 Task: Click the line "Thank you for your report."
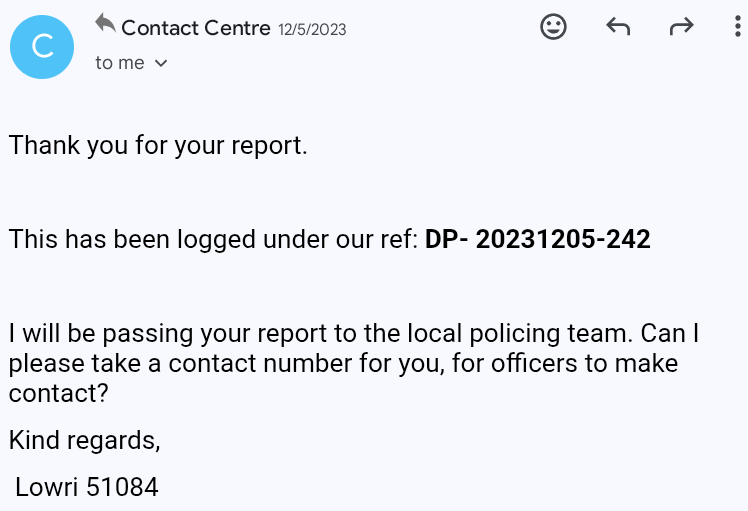click(x=158, y=145)
